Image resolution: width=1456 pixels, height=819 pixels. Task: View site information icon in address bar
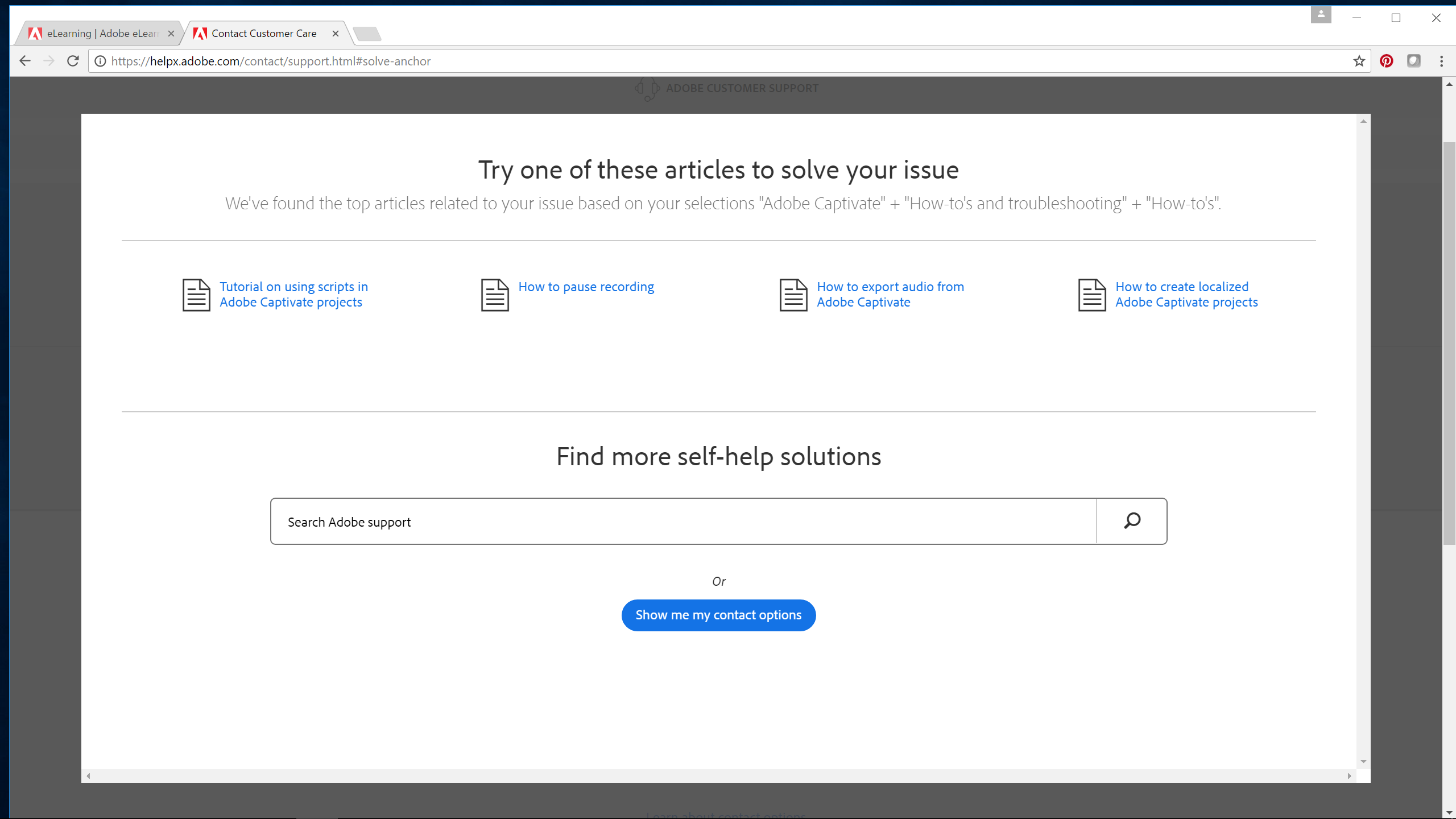coord(100,61)
